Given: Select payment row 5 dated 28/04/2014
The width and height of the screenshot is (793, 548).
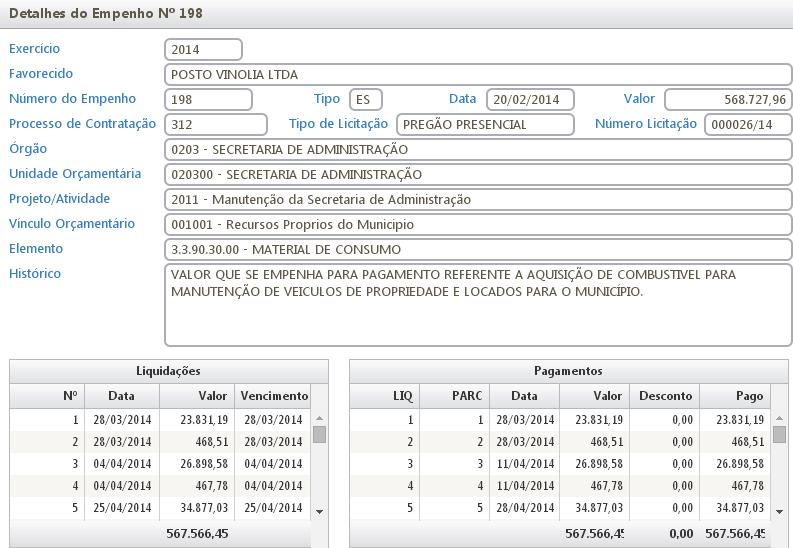Looking at the screenshot, I should click(x=560, y=508).
